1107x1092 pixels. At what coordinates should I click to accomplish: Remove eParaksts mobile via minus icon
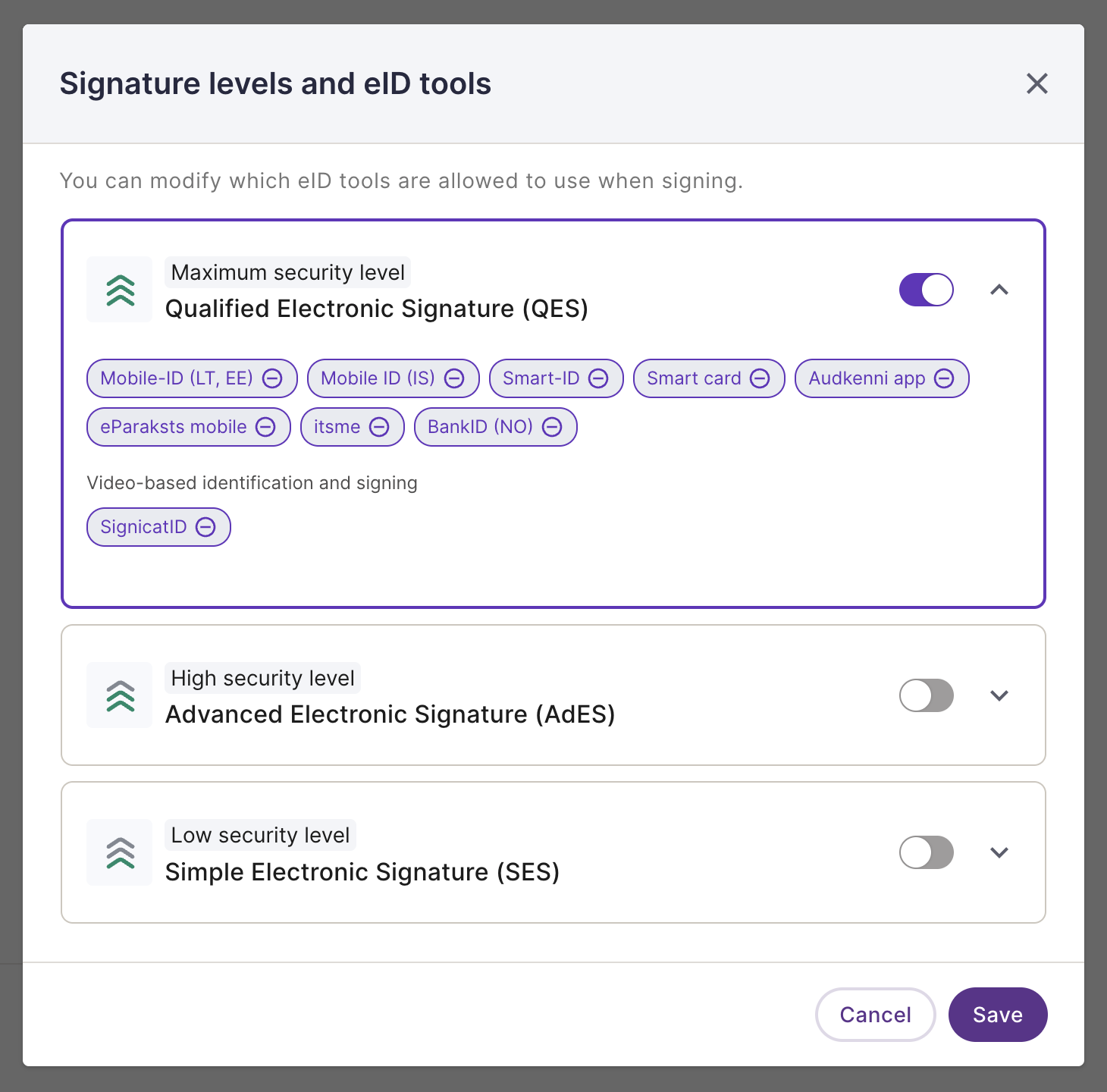coord(265,427)
